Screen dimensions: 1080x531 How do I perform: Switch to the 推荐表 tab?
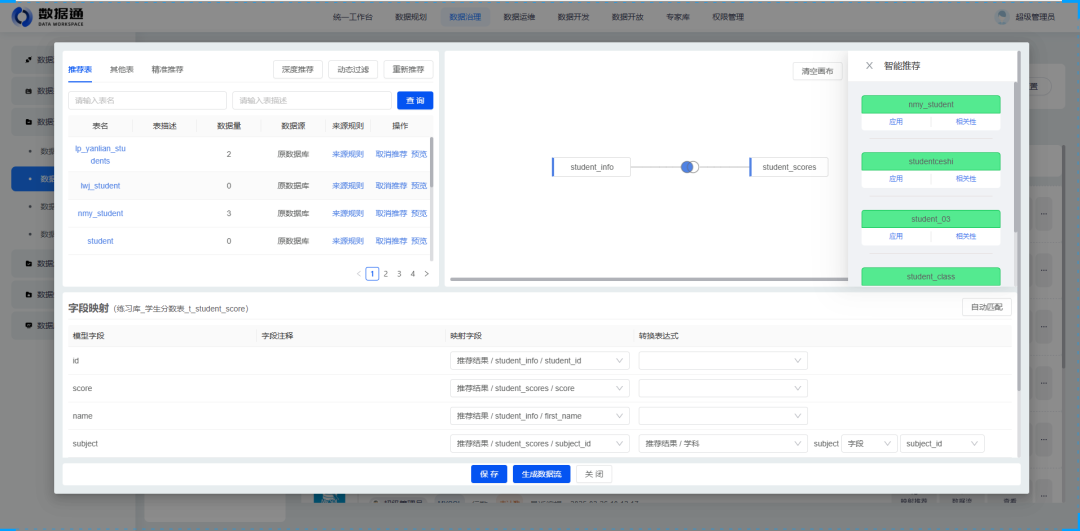[x=80, y=70]
